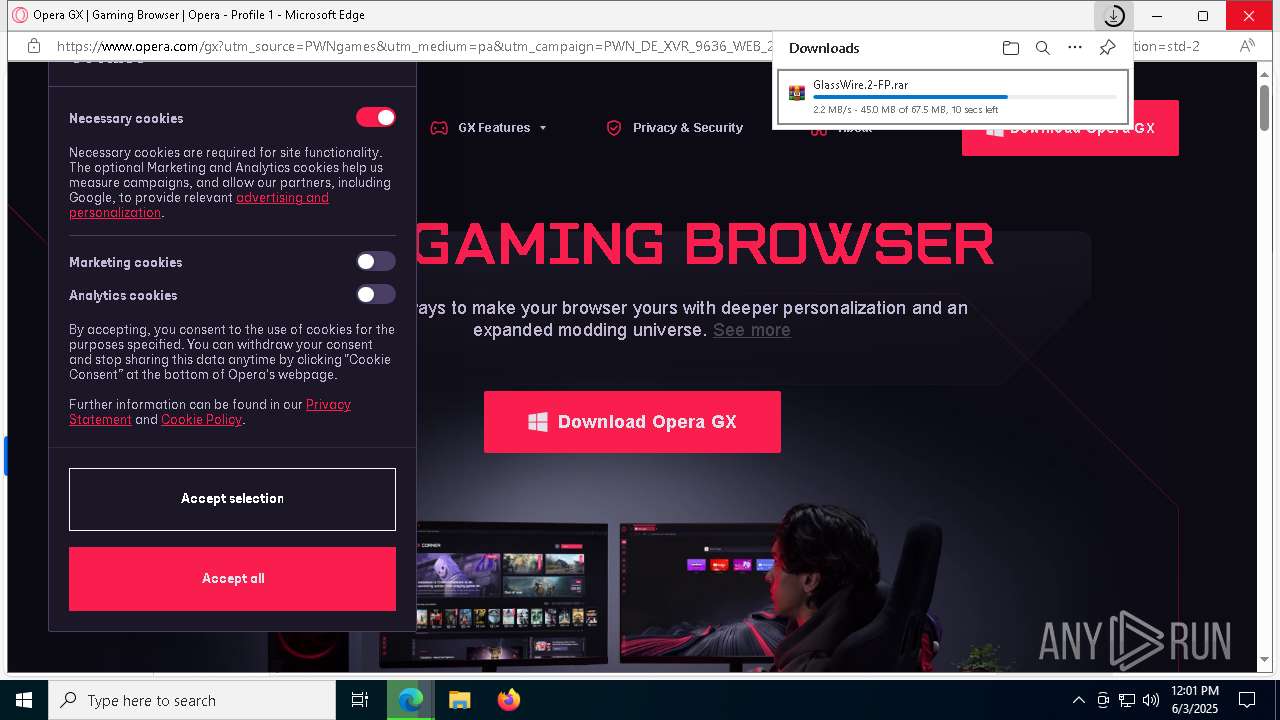
Task: Show hidden tray icons chevron
Action: [x=1078, y=700]
